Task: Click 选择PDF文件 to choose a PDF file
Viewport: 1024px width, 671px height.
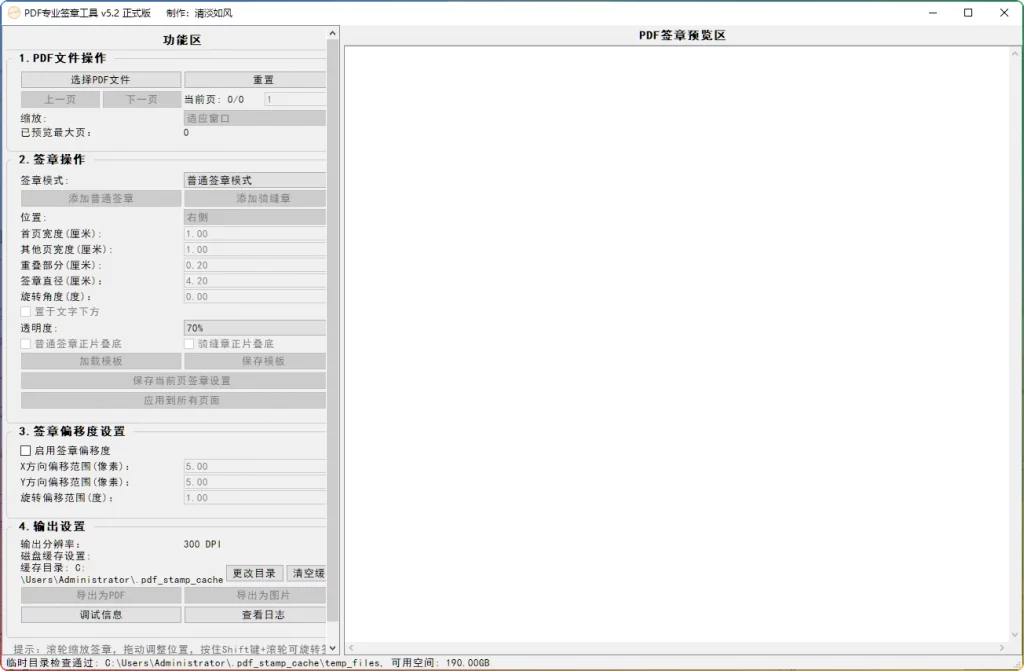Action: (x=99, y=79)
